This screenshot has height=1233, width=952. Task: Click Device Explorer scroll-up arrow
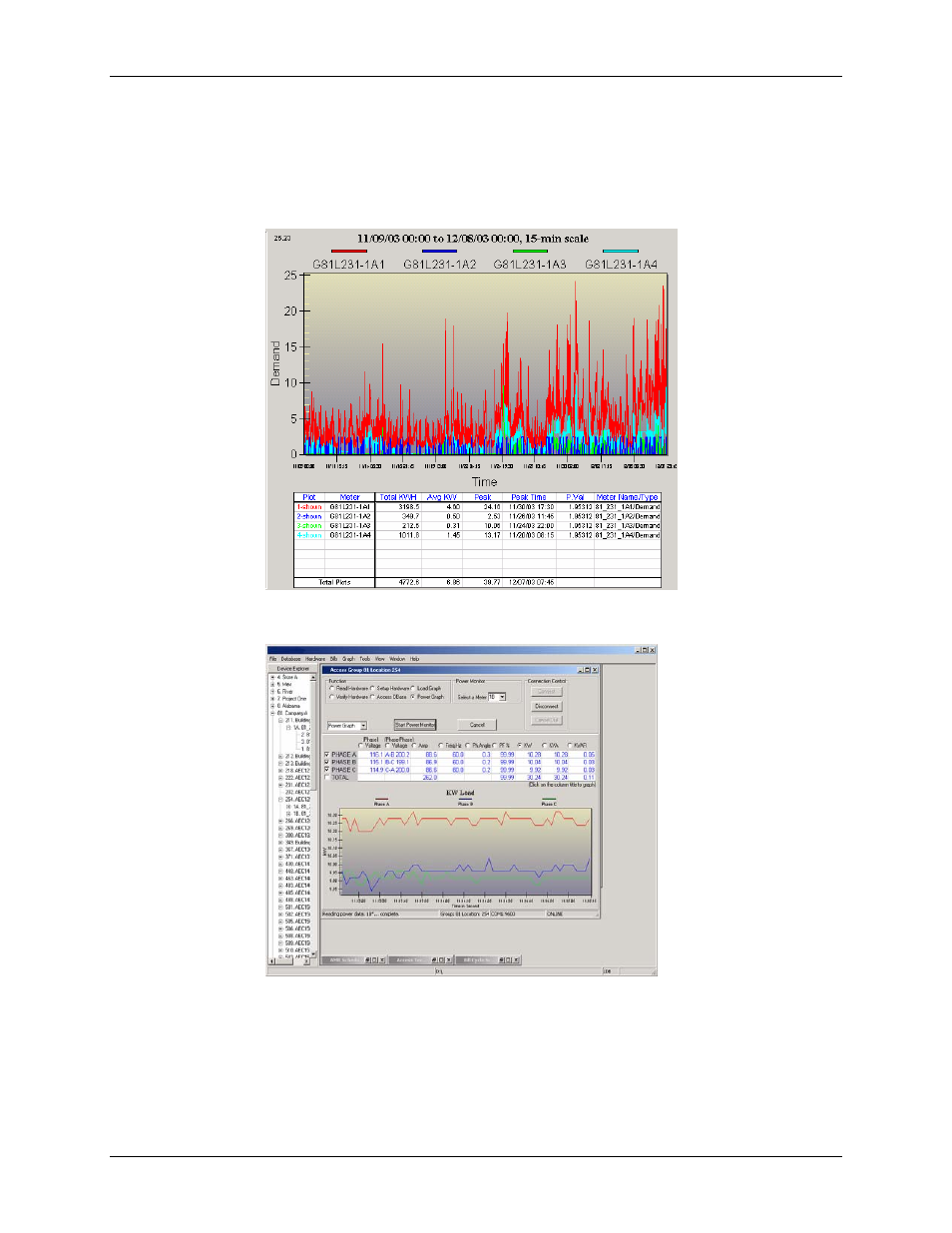click(313, 677)
